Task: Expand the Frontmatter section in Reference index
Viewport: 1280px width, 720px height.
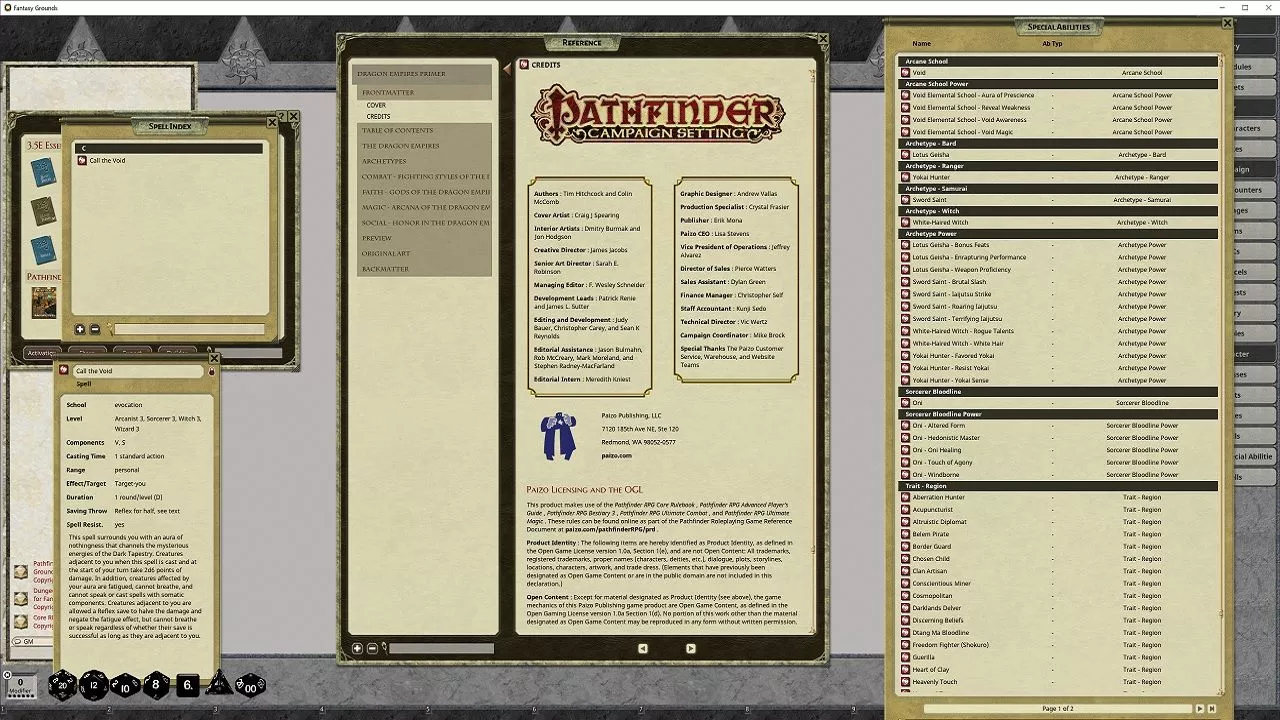Action: [426, 92]
